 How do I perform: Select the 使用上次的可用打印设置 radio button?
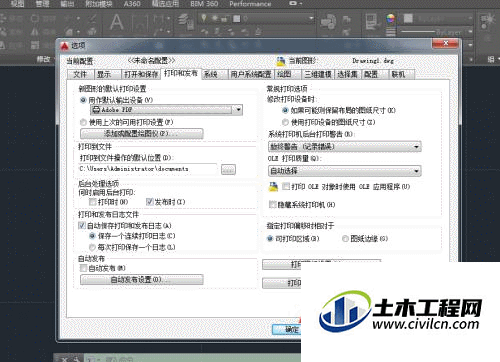[83, 122]
